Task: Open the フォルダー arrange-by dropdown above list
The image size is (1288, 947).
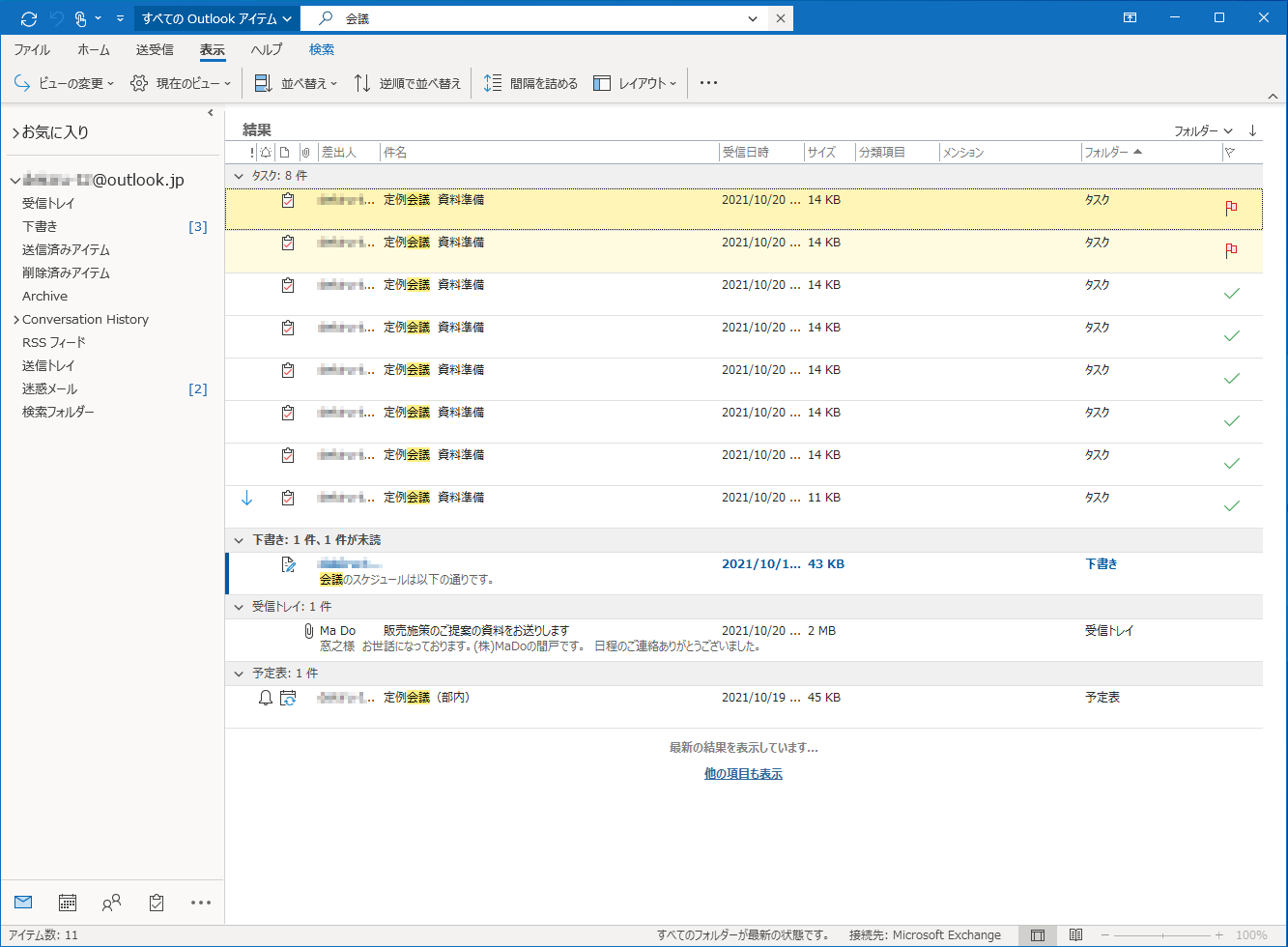Action: tap(1203, 130)
